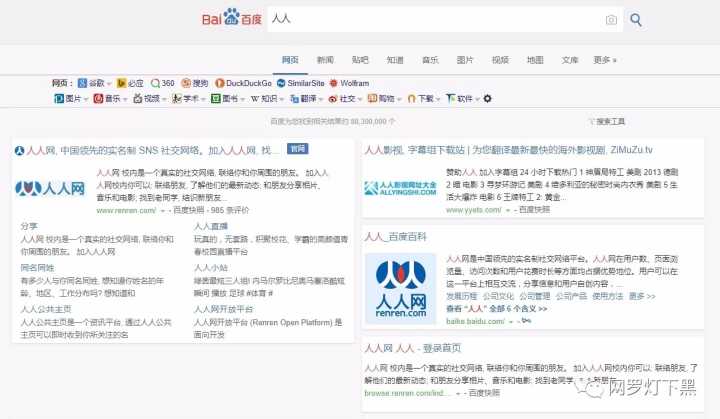The image size is (720, 419).
Task: Click 查看“人人”全部6个含义 link
Action: (496, 309)
